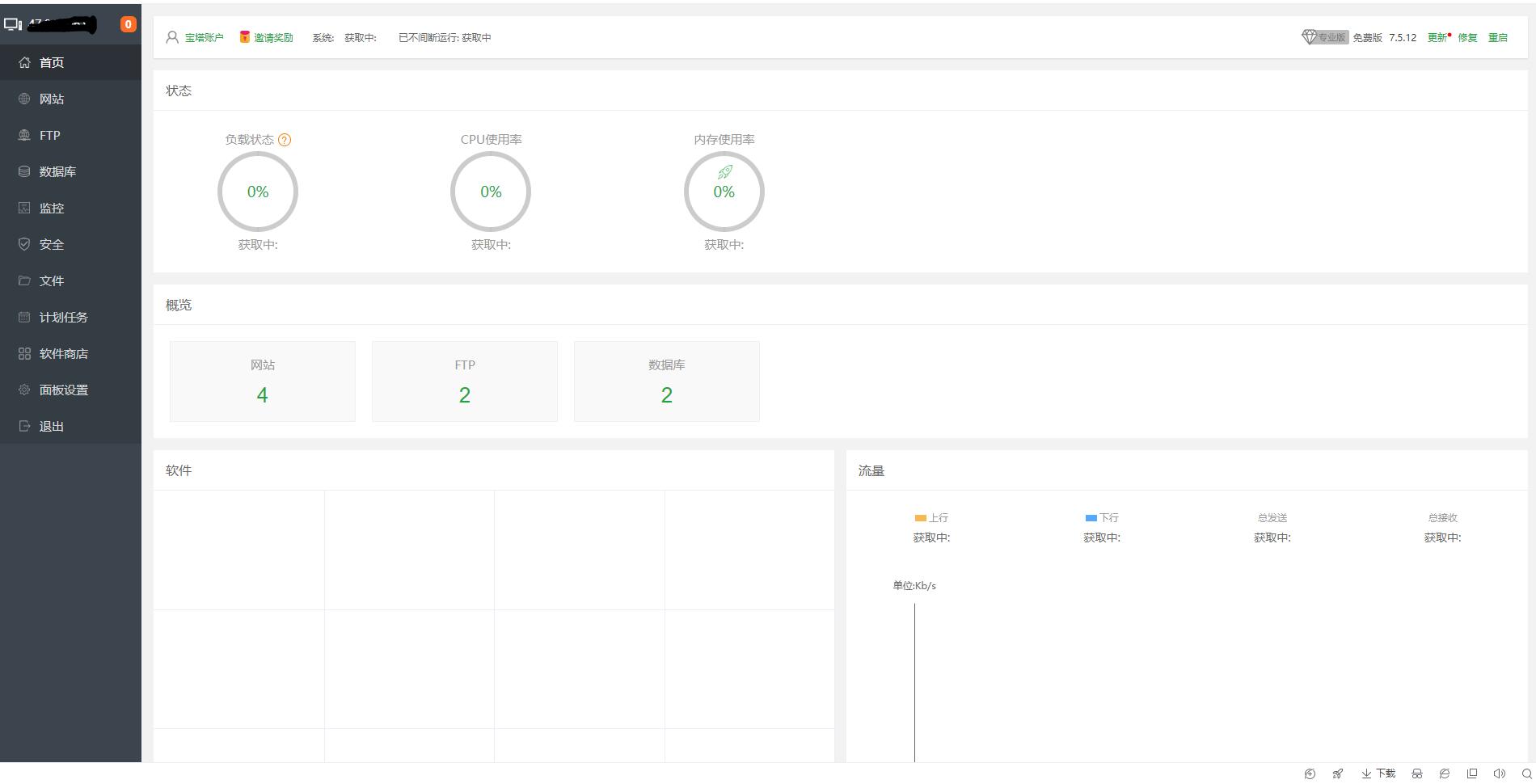Go to 面板设置 panel settings
1536x784 pixels.
(70, 390)
